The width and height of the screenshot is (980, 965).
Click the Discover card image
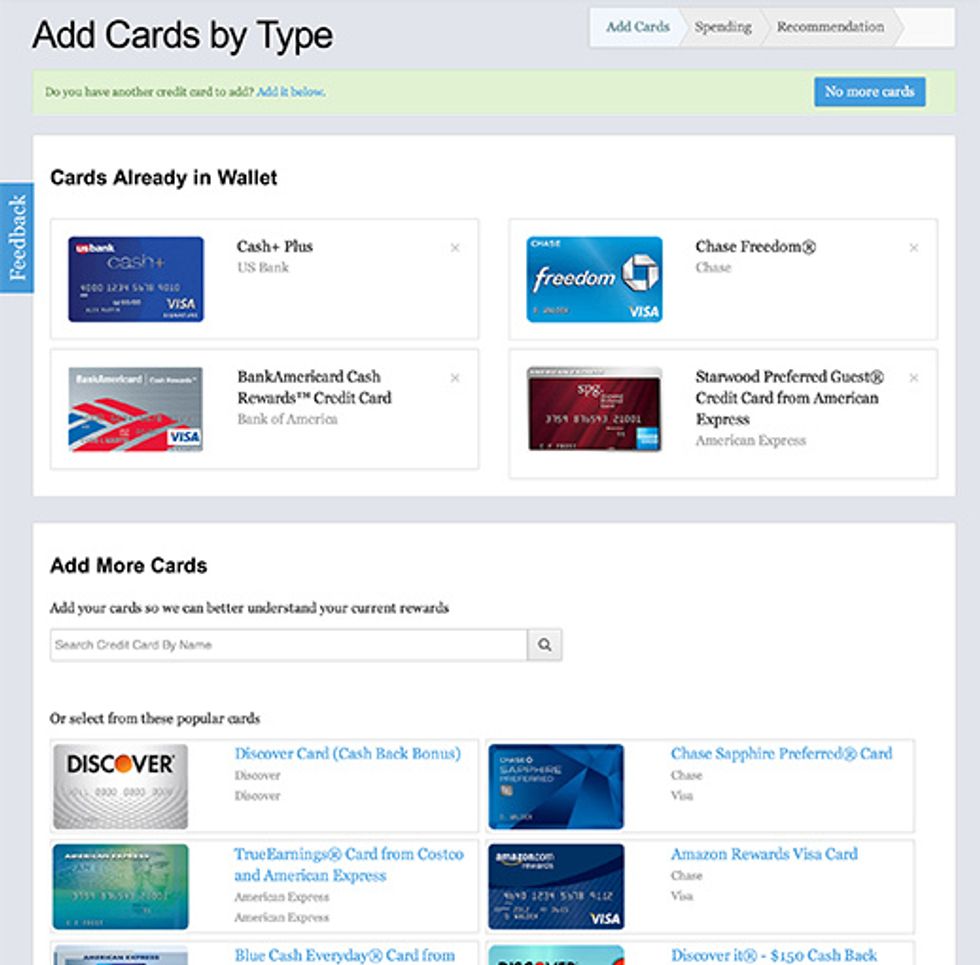[x=121, y=786]
